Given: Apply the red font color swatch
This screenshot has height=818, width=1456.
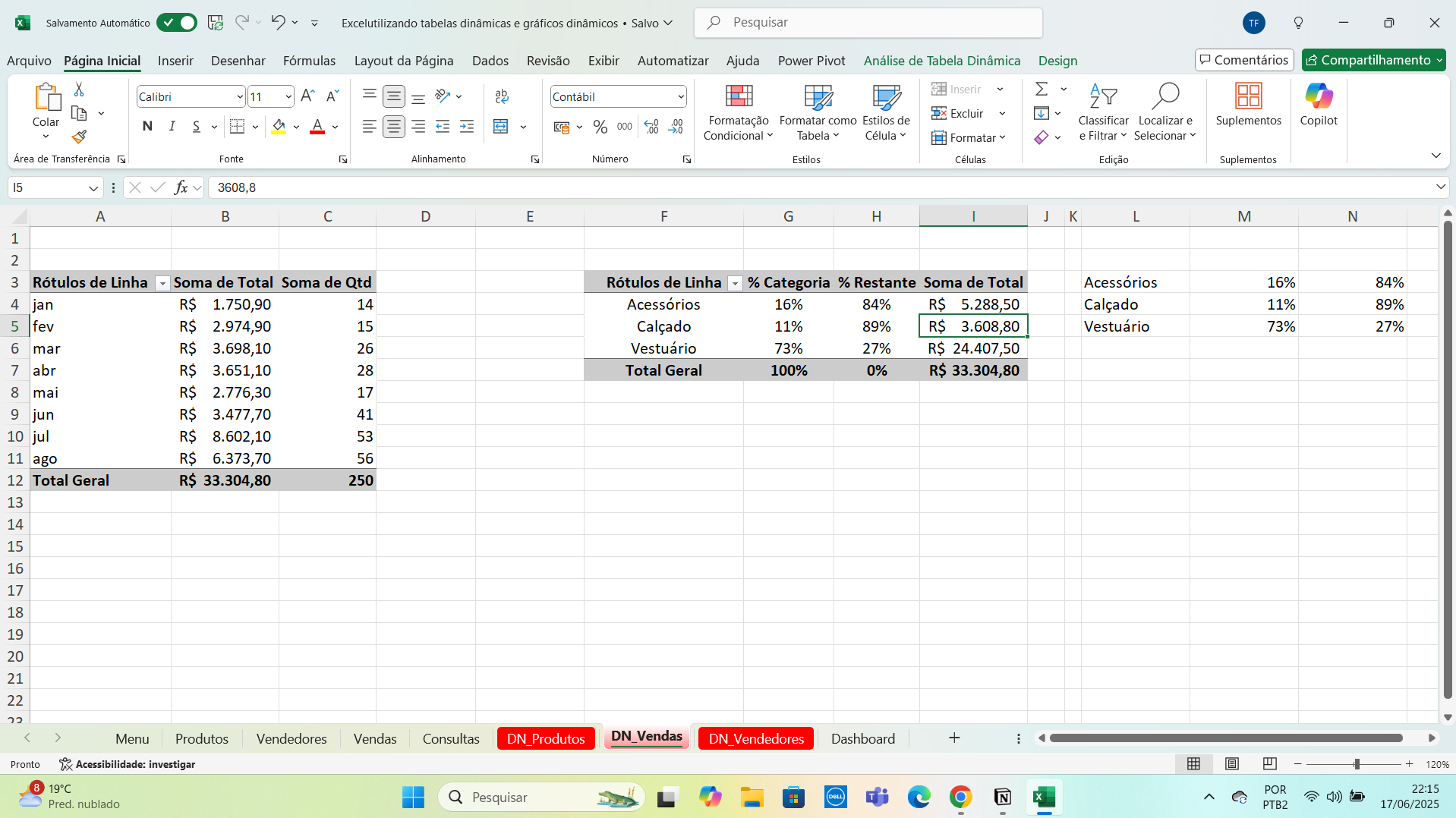Looking at the screenshot, I should (x=317, y=127).
